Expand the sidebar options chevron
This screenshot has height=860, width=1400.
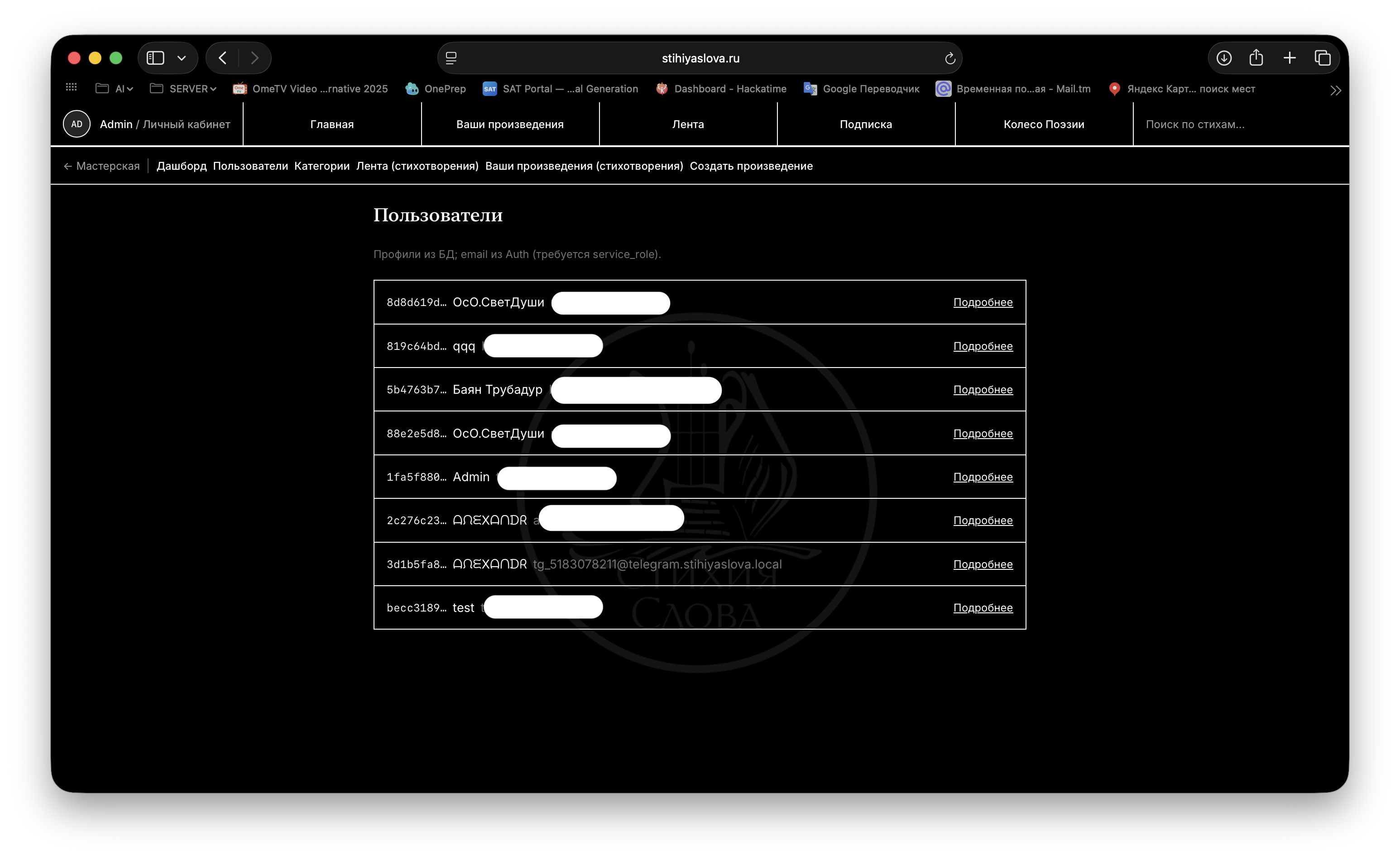click(x=182, y=58)
